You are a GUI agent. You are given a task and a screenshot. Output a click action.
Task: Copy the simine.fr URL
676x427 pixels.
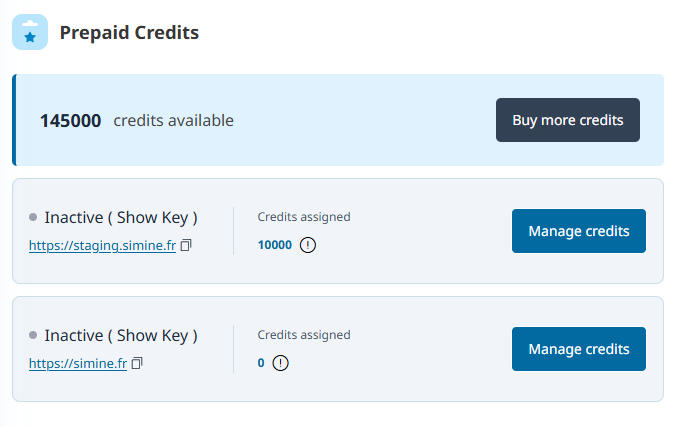click(137, 363)
